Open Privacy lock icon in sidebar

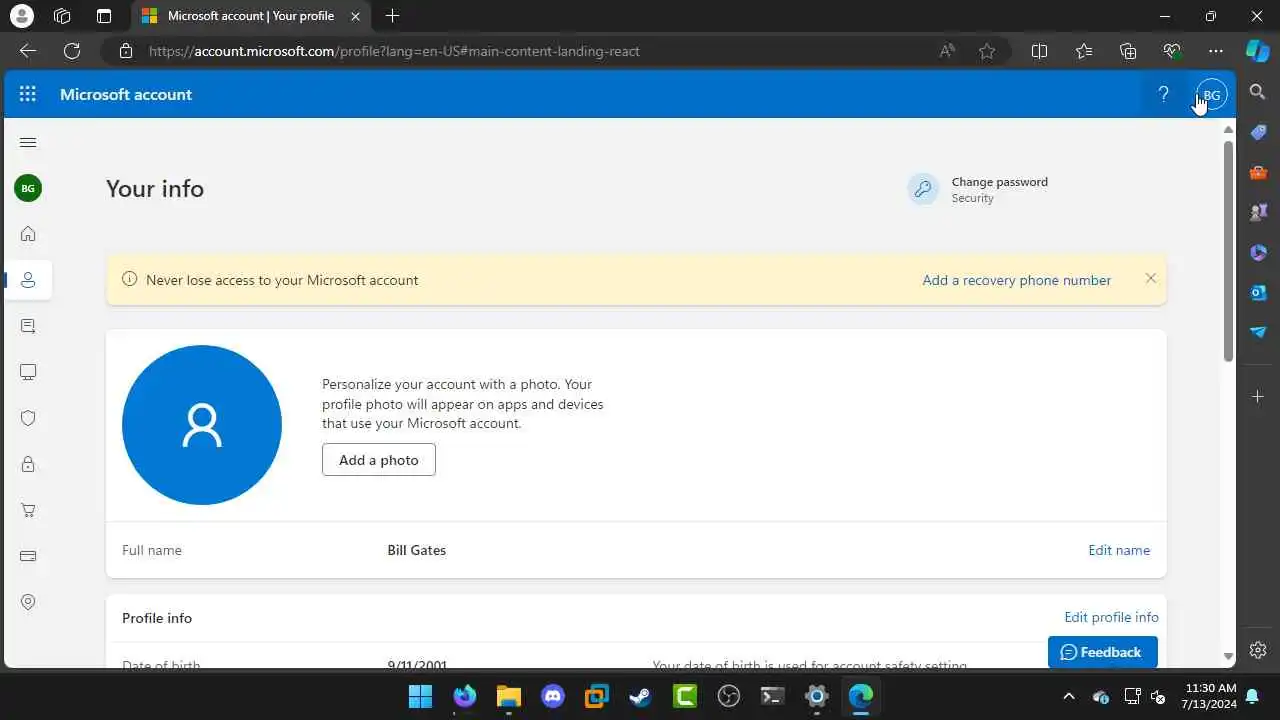[x=28, y=464]
